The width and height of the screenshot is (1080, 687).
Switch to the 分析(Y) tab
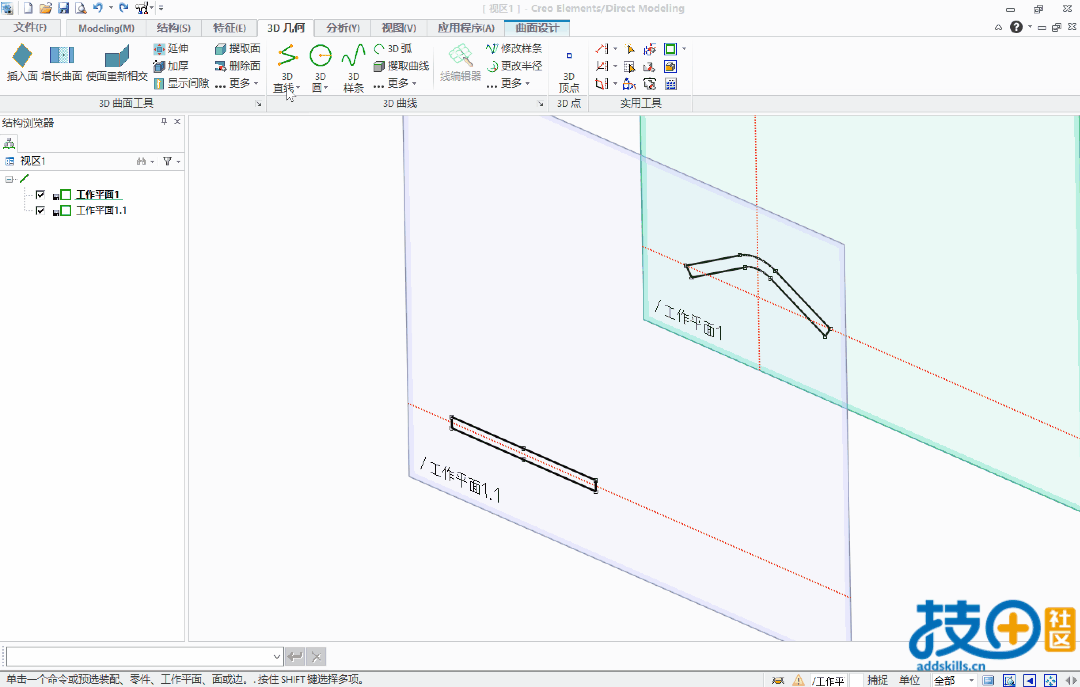pyautogui.click(x=343, y=28)
